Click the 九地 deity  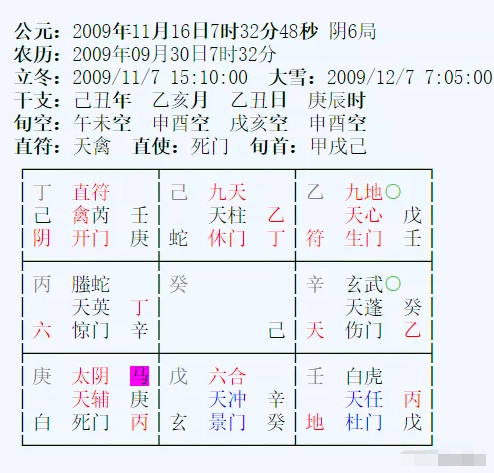point(364,192)
